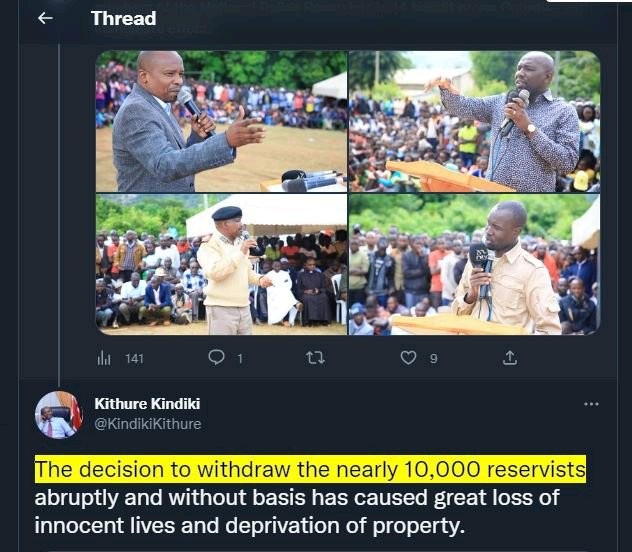View the top-left photo of man in grey blazer
This screenshot has width=632, height=552.
[221, 121]
